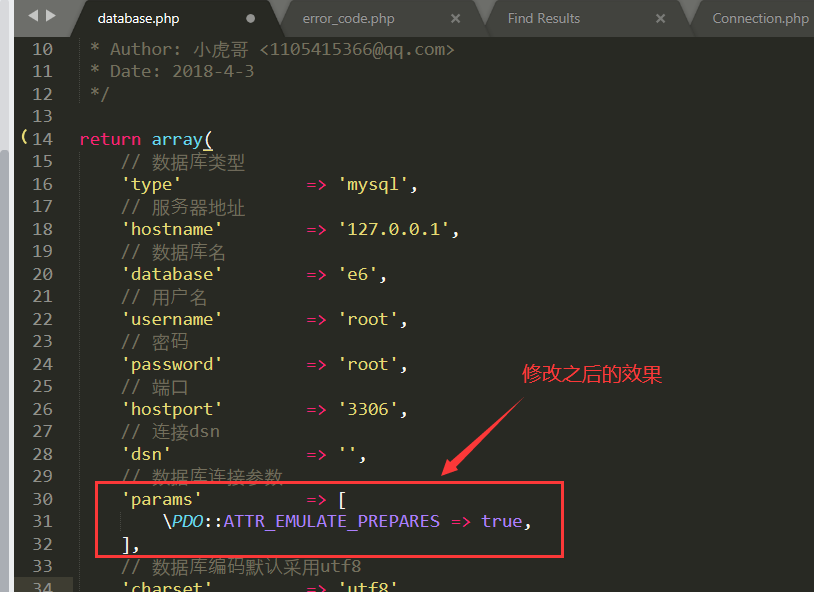Screen dimensions: 814x592
Task: Click the 'hostname' key
Action: point(172,229)
